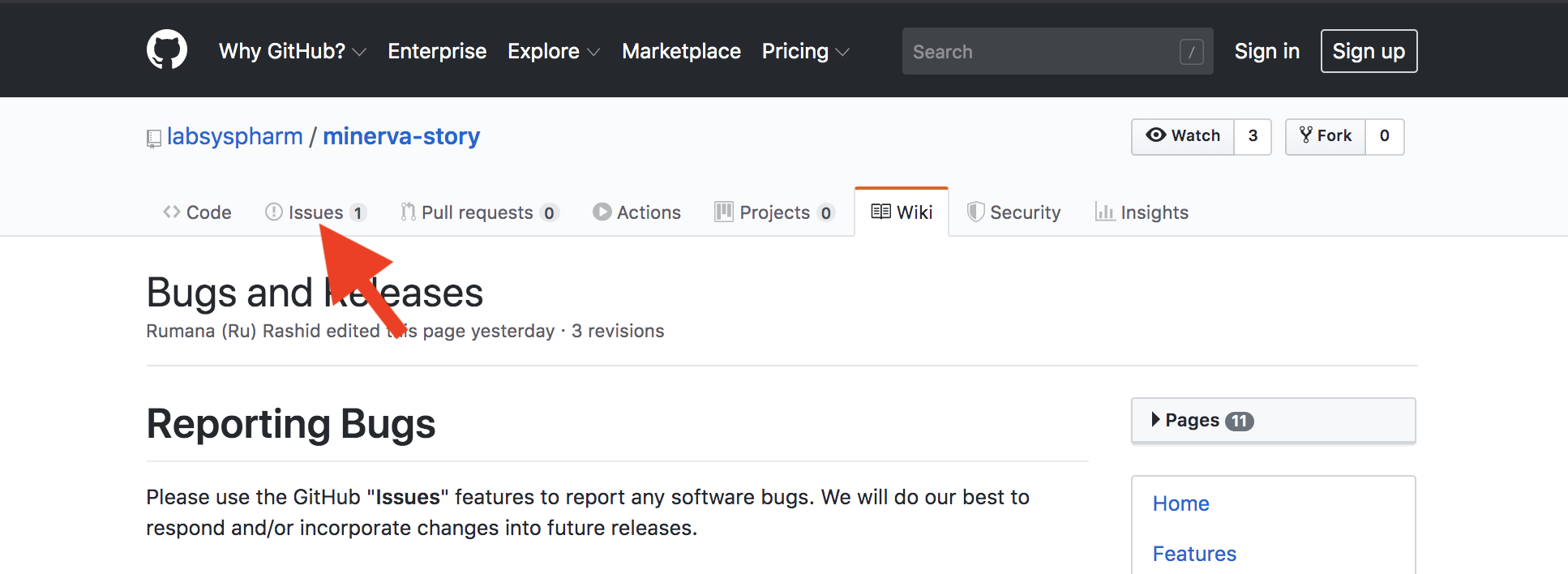Viewport: 1568px width, 574px height.
Task: Fork the repository with the Fork button
Action: (1326, 136)
